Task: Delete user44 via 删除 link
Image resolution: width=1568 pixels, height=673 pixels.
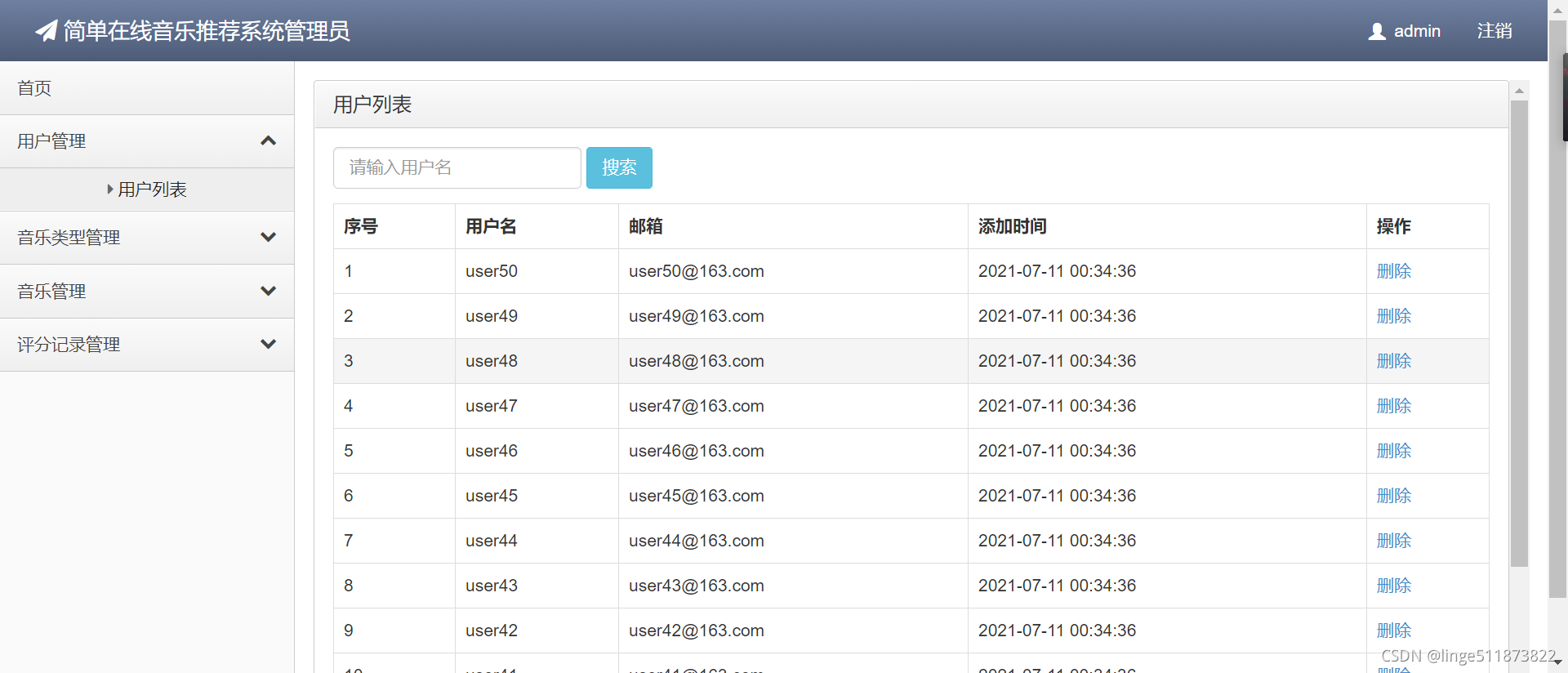Action: coord(1394,541)
